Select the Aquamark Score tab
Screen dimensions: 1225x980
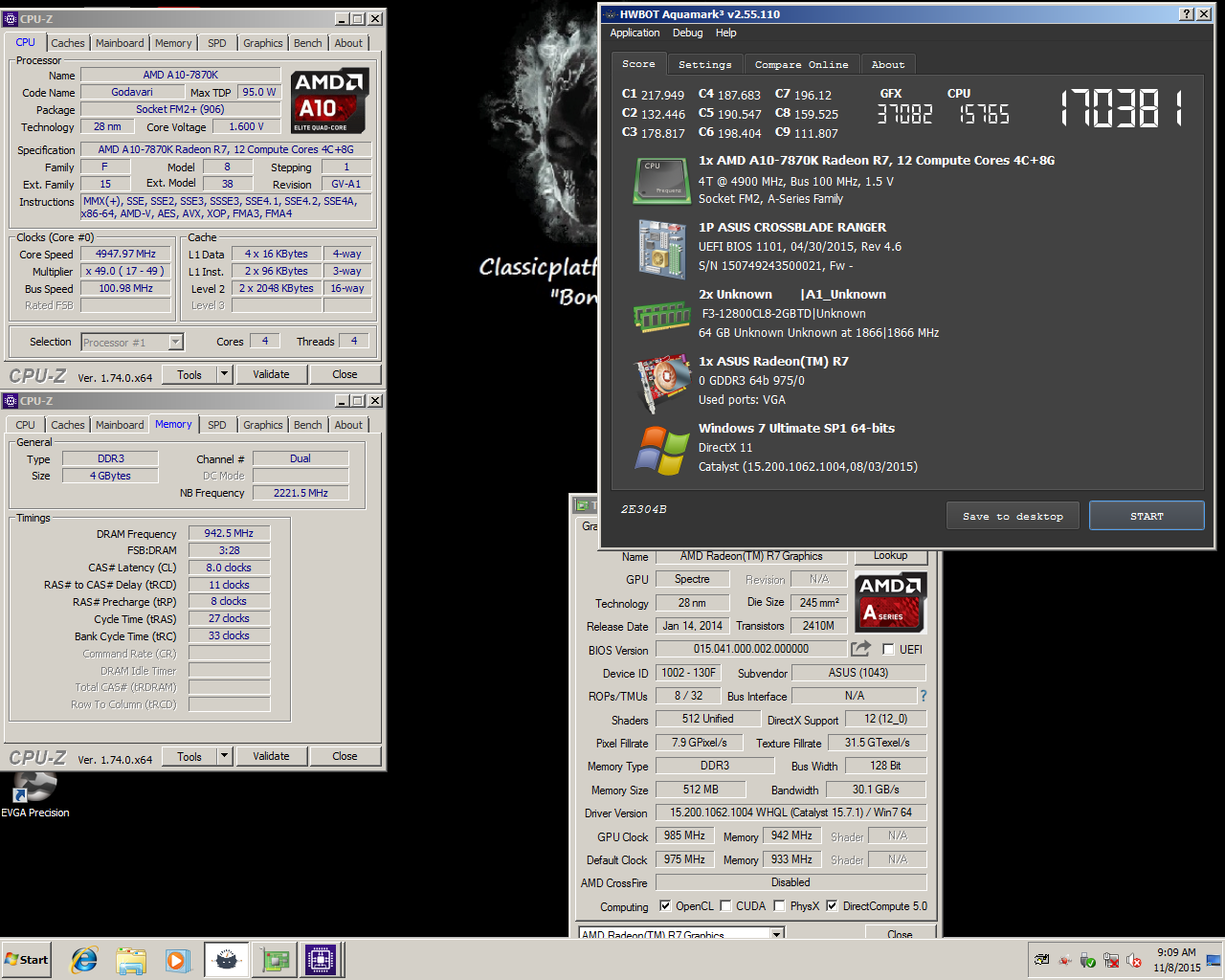(639, 63)
